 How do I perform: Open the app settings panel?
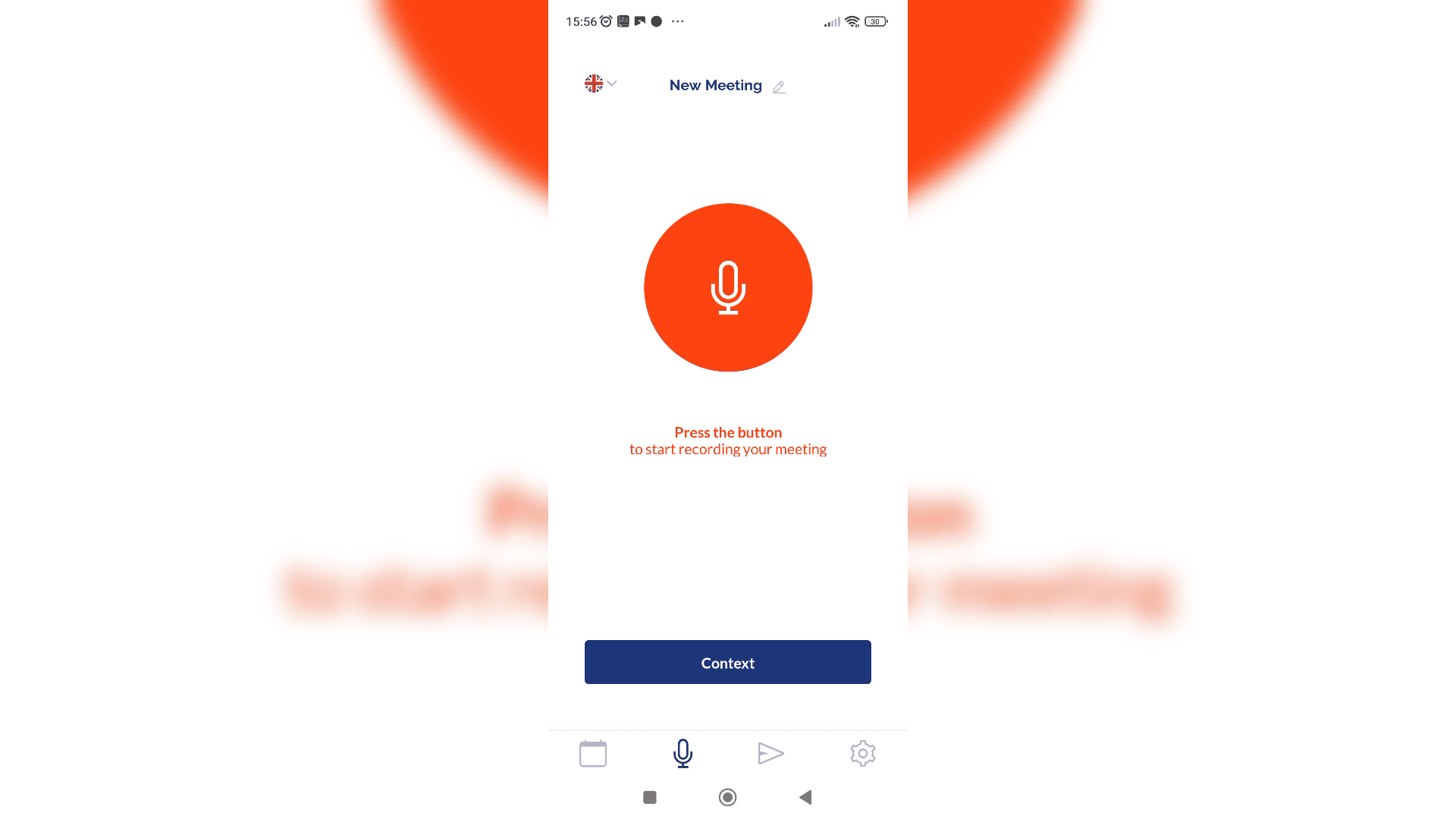[863, 753]
